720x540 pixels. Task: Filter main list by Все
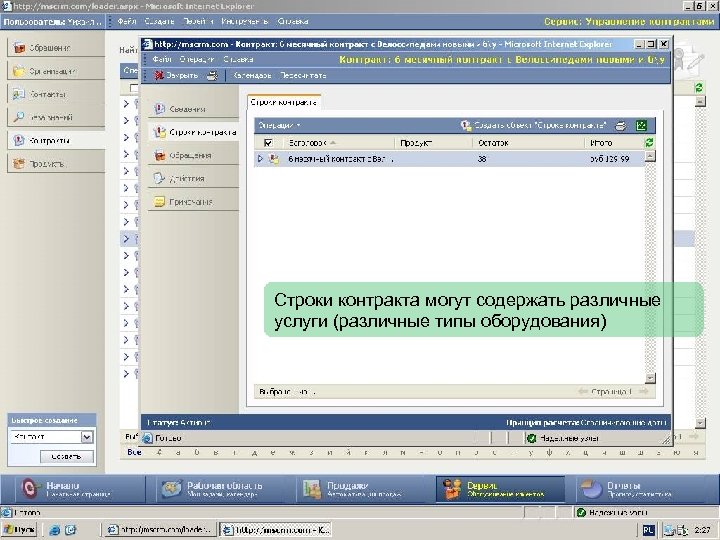(x=134, y=452)
